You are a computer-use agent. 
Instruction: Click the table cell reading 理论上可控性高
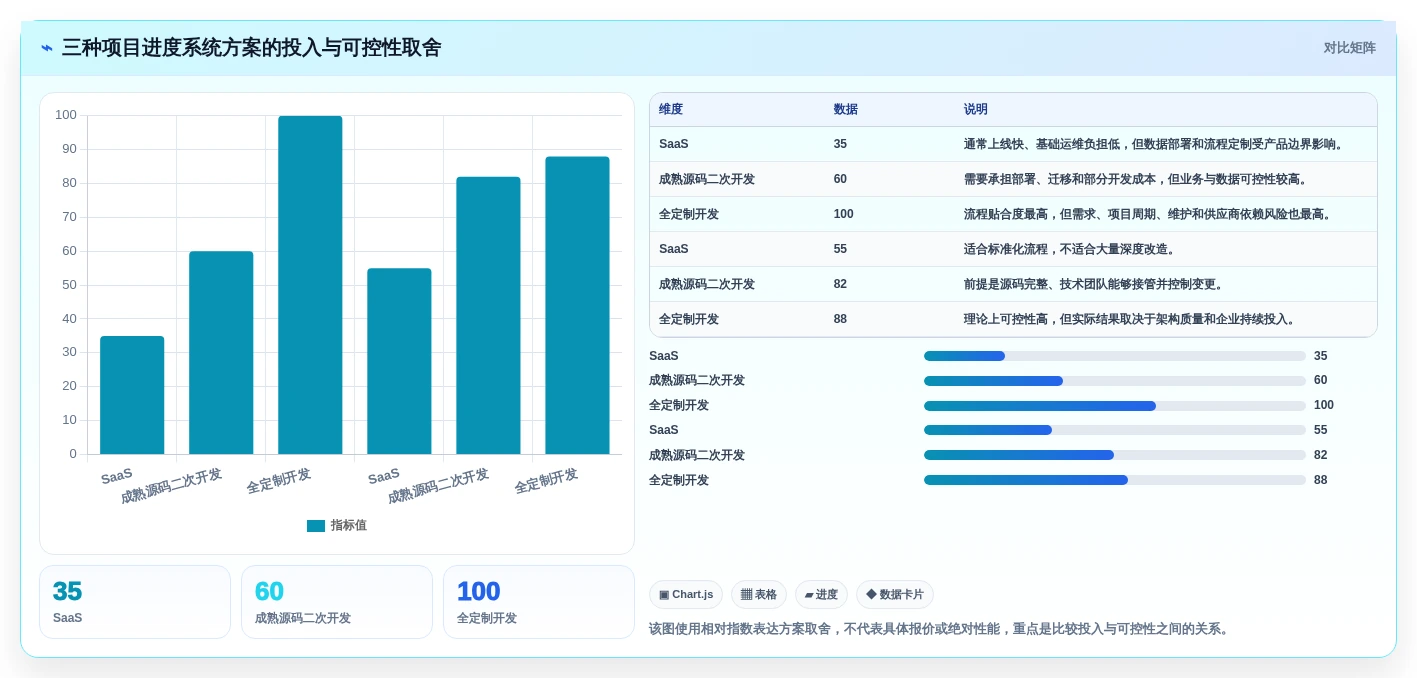[1166, 319]
